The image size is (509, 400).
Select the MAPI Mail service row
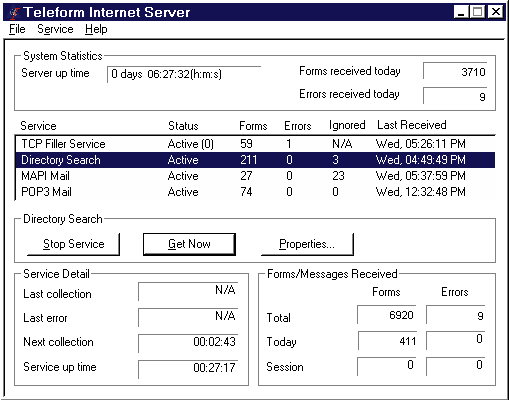(255, 176)
